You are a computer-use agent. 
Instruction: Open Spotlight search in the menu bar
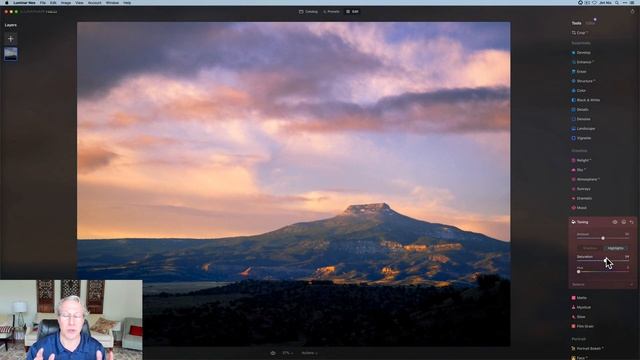pos(617,2)
